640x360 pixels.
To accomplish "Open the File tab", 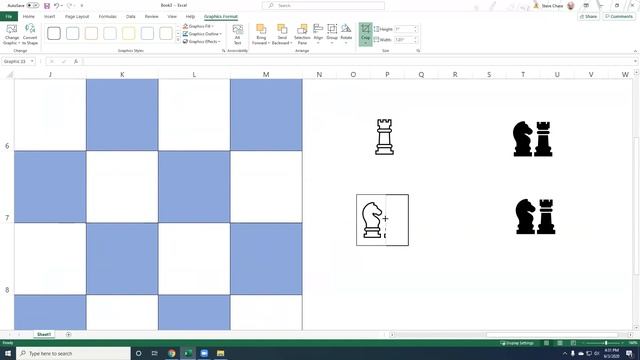I will 9,16.
